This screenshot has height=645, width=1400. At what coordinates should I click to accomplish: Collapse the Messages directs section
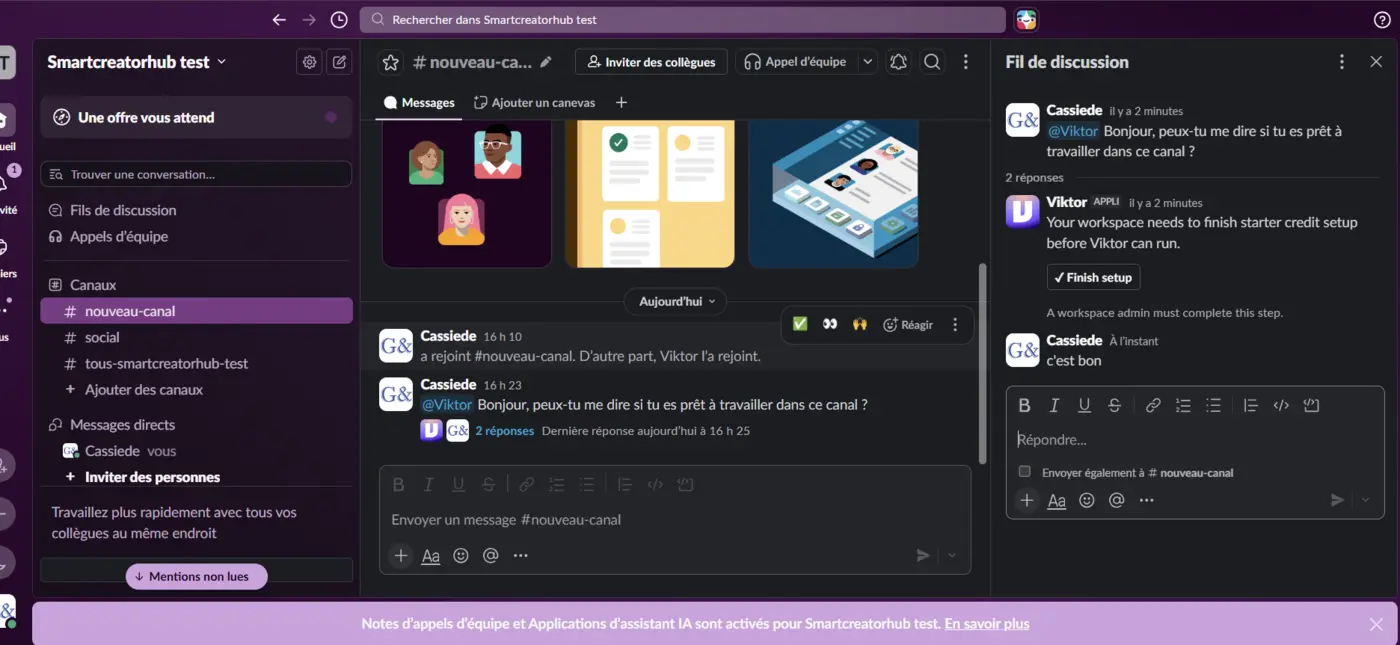tap(112, 425)
